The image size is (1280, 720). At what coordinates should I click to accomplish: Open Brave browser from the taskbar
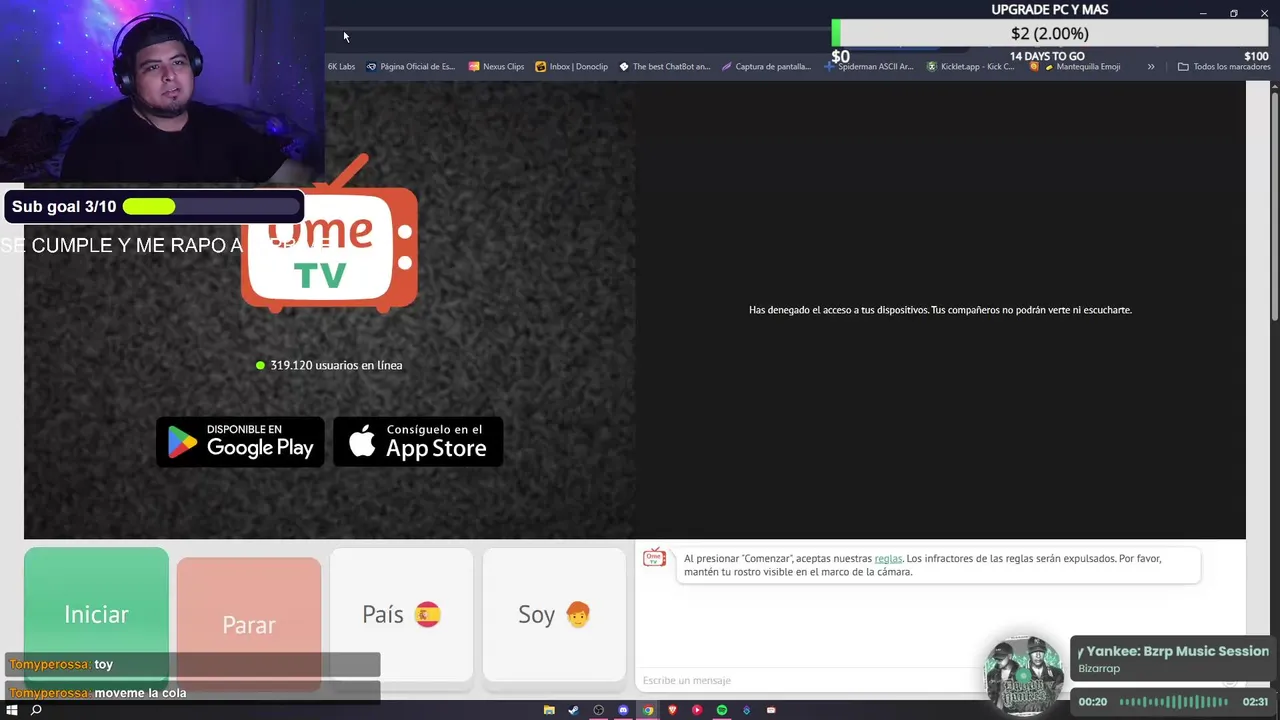pos(672,710)
